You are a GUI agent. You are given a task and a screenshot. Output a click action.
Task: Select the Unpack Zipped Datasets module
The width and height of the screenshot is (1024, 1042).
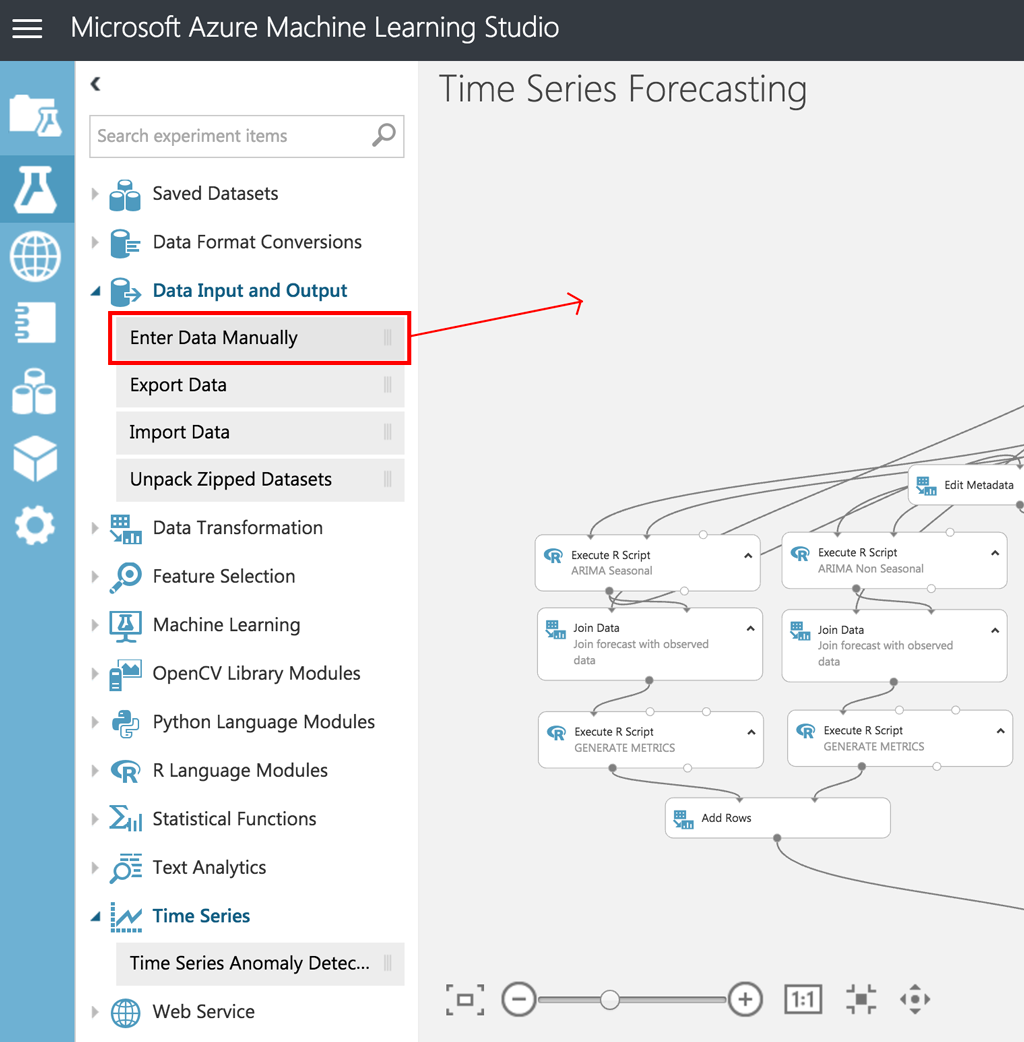click(260, 479)
